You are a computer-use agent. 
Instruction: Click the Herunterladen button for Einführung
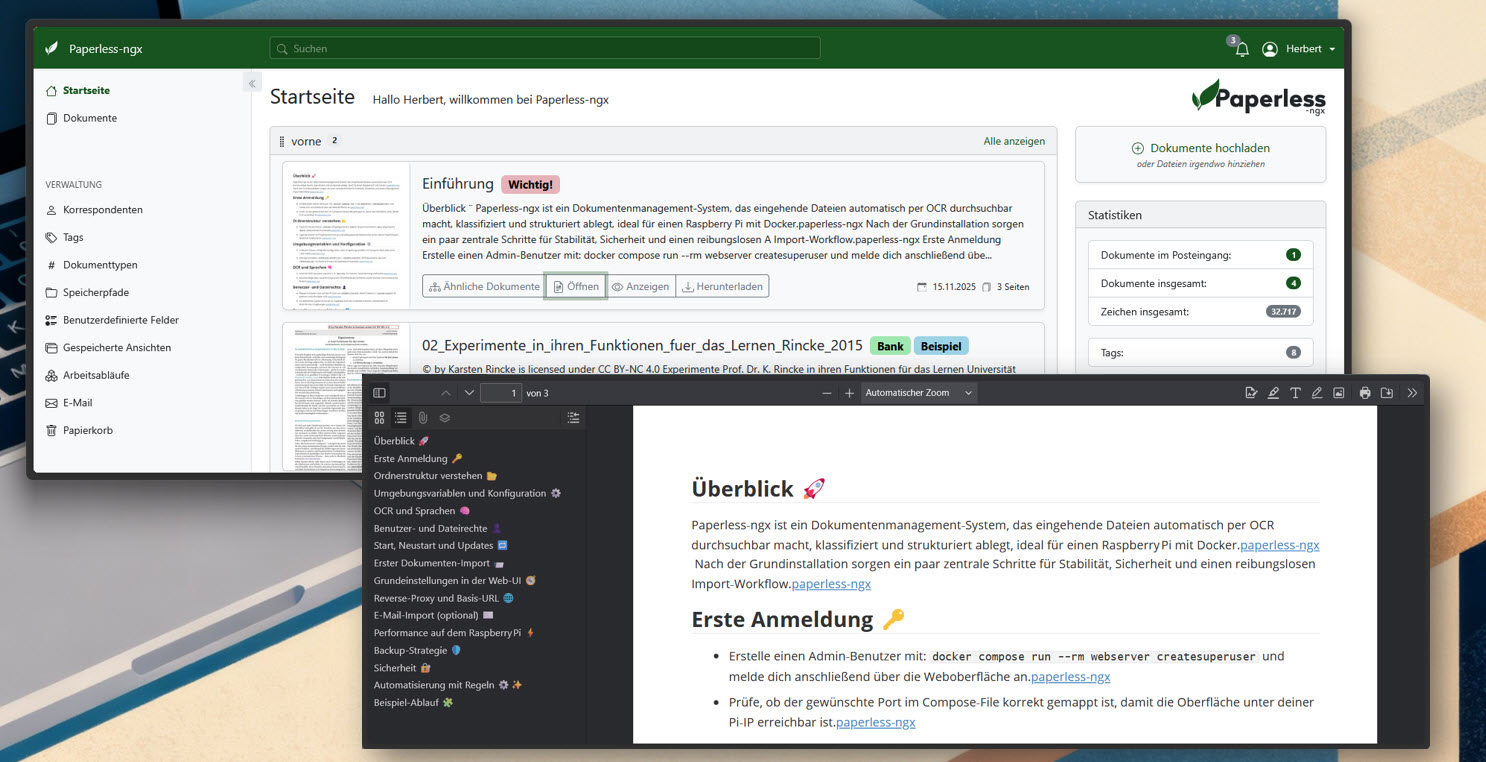tap(722, 286)
